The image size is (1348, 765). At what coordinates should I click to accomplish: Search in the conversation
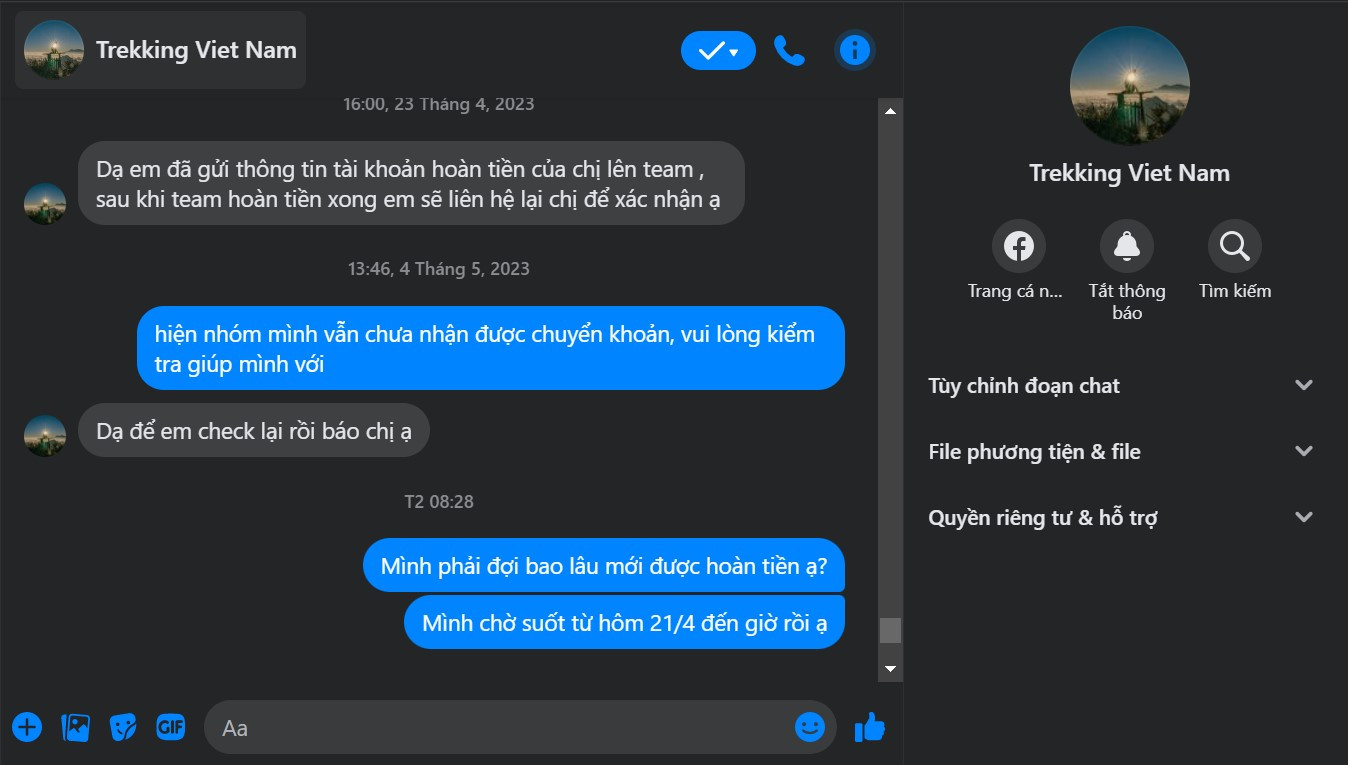1234,246
